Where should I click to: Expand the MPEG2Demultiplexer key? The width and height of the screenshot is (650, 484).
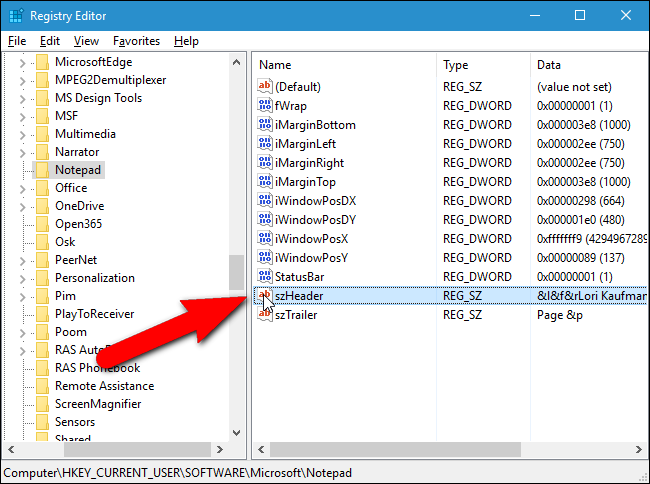point(22,81)
